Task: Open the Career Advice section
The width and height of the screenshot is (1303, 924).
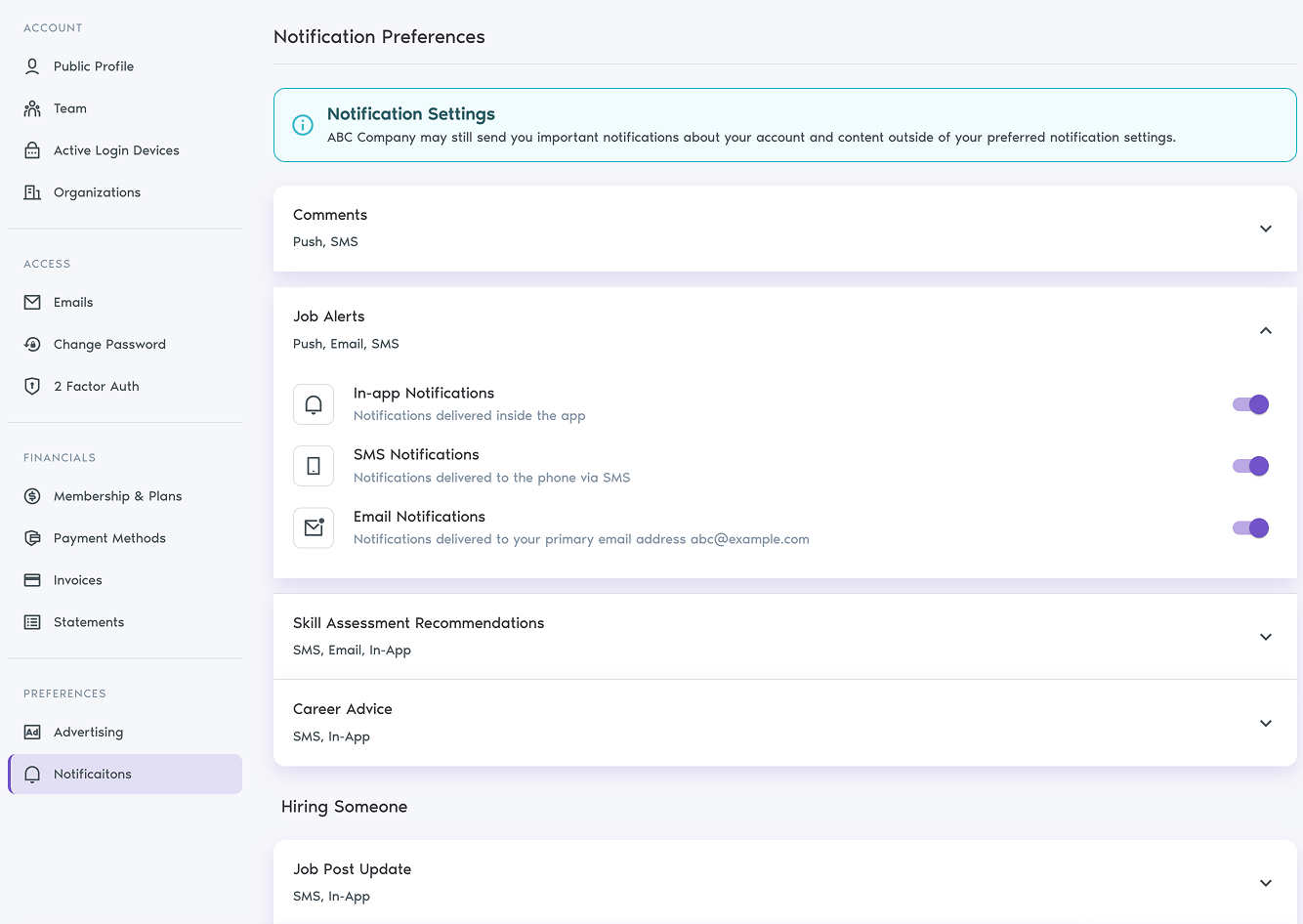Action: point(1266,723)
